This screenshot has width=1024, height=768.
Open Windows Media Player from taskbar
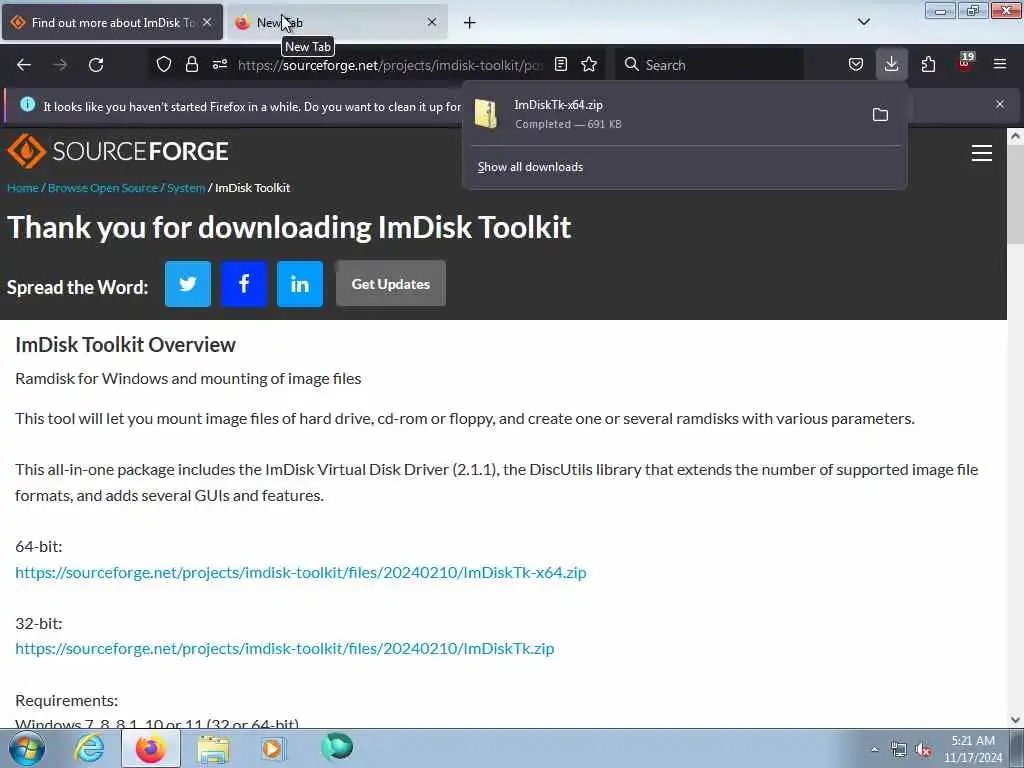tap(272, 748)
